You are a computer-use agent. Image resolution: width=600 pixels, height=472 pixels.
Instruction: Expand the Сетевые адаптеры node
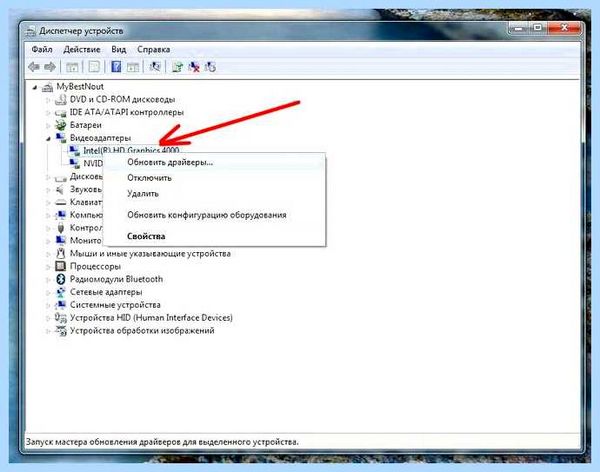[48, 292]
